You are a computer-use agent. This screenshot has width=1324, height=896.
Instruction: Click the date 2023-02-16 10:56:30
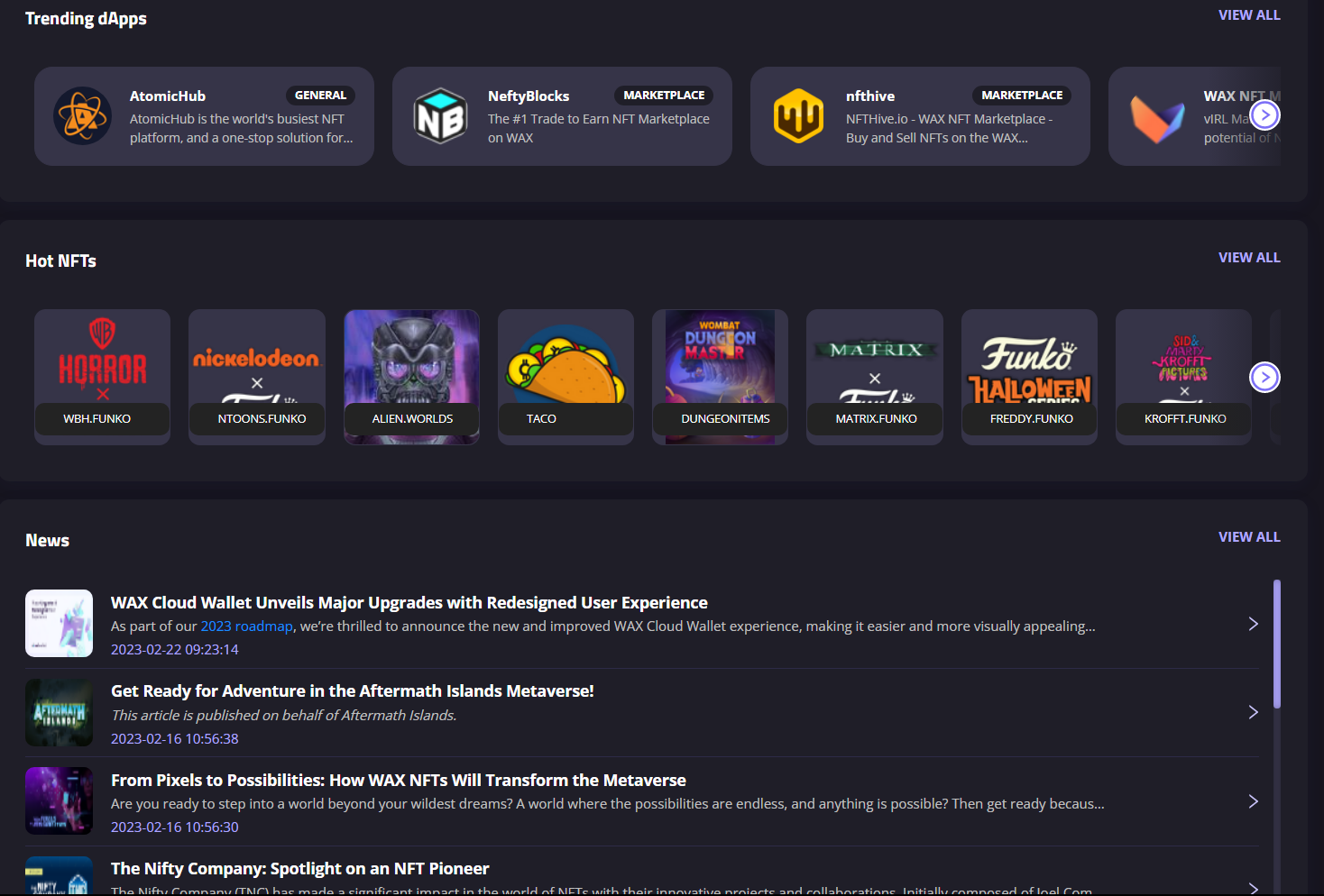(175, 827)
